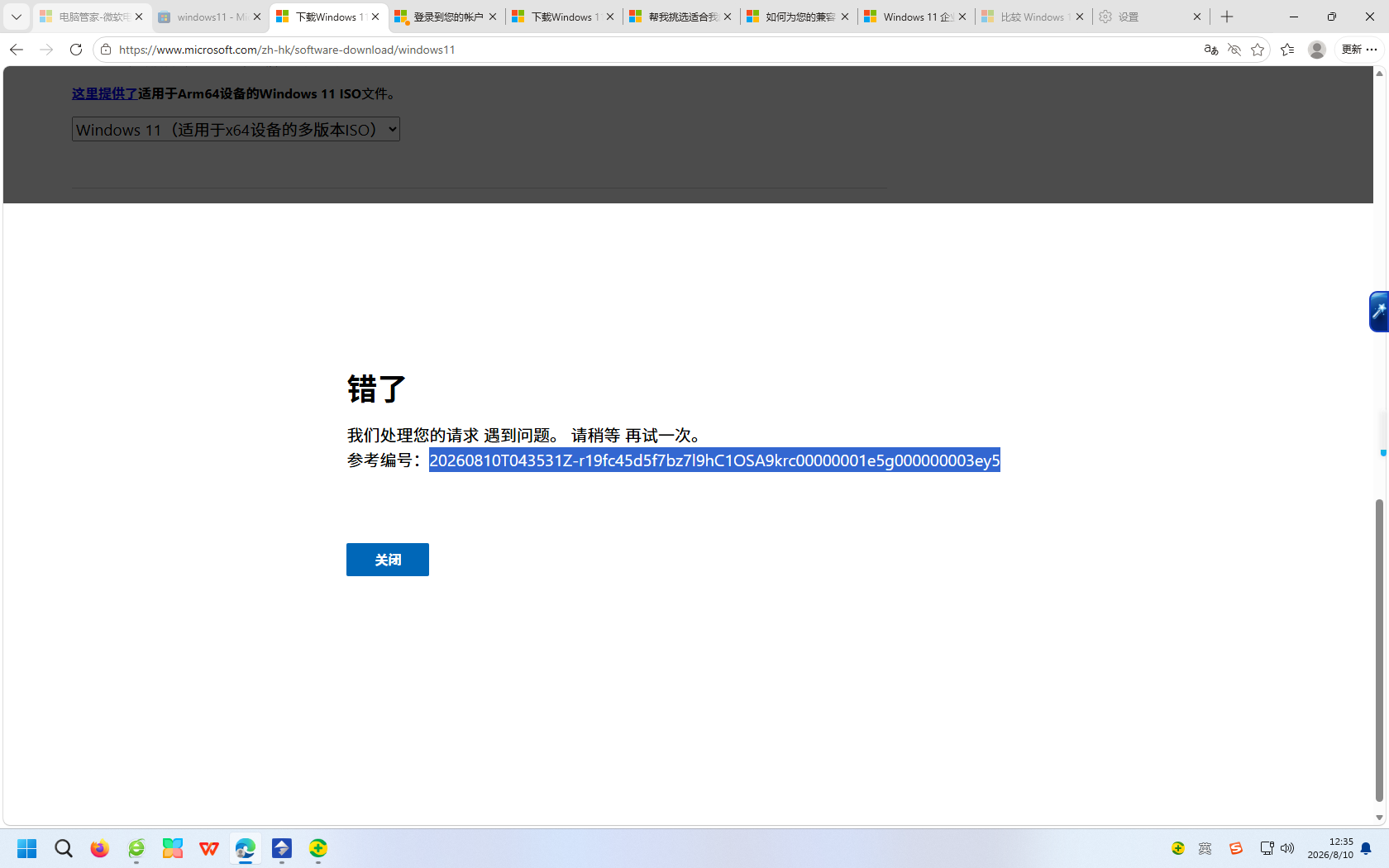This screenshot has width=1389, height=868.
Task: Click the 关闭 button
Action: point(388,560)
